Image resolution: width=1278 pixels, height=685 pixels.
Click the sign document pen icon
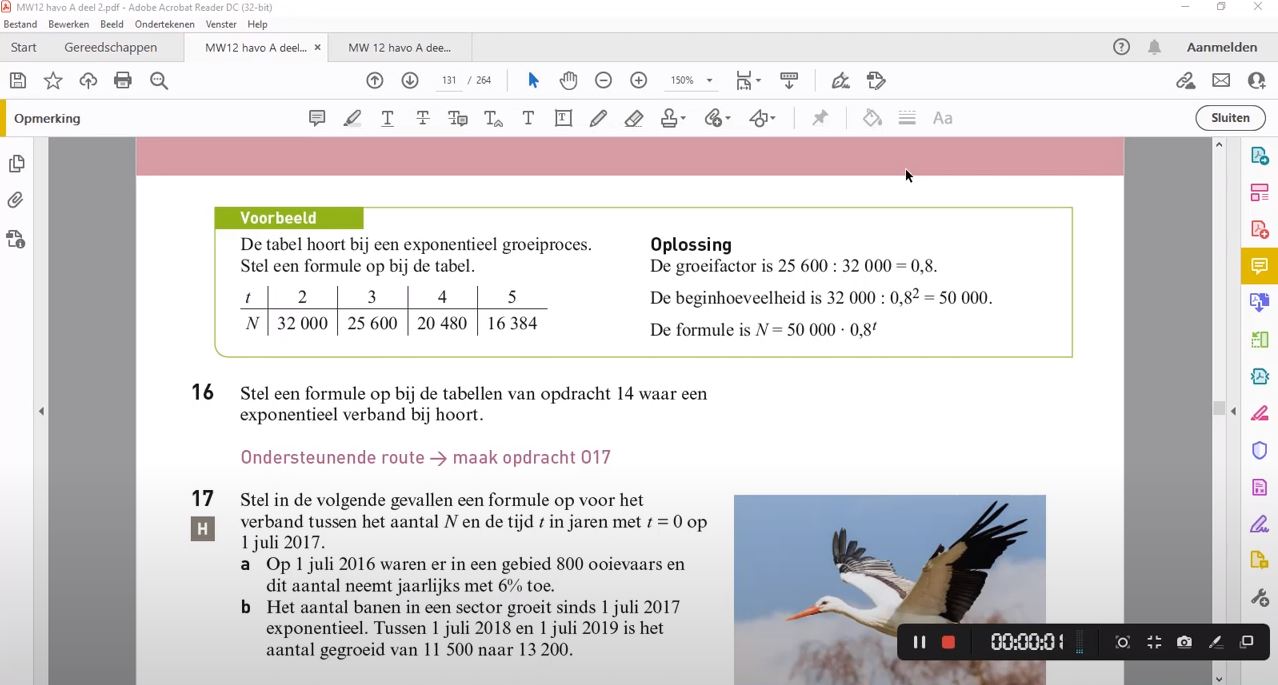point(841,80)
